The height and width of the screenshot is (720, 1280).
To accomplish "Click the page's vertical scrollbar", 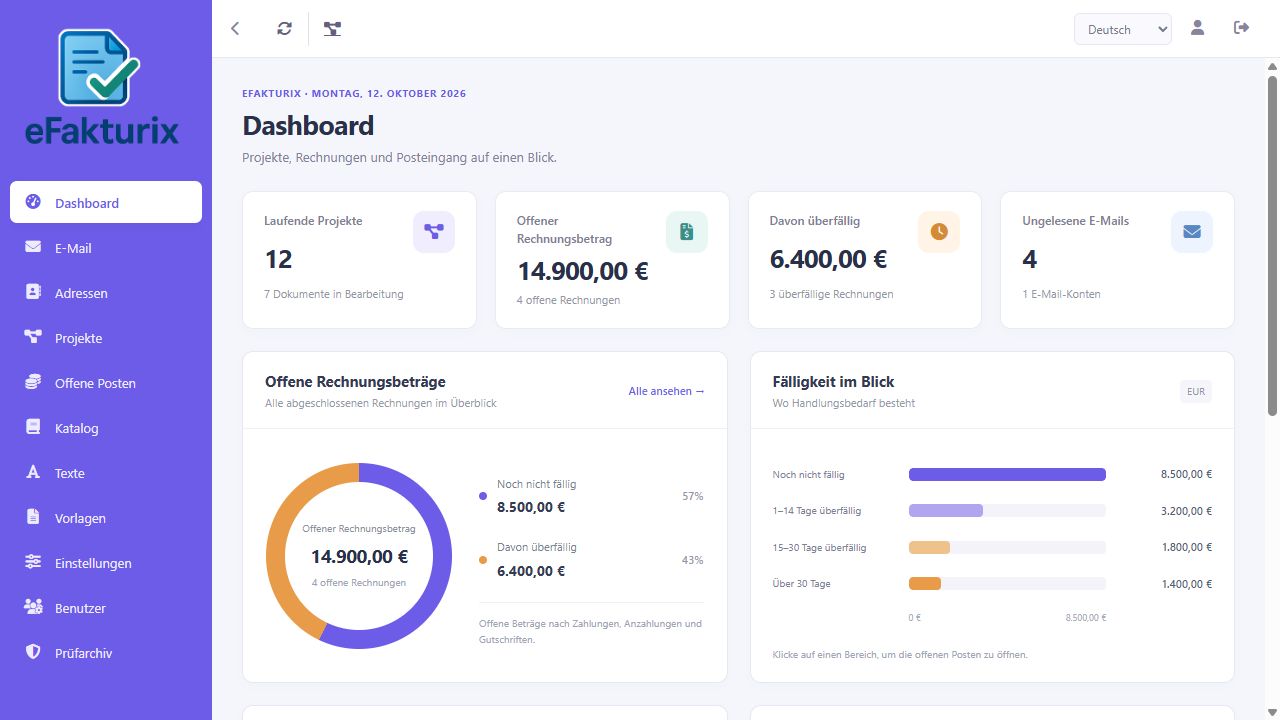I will 1272,245.
